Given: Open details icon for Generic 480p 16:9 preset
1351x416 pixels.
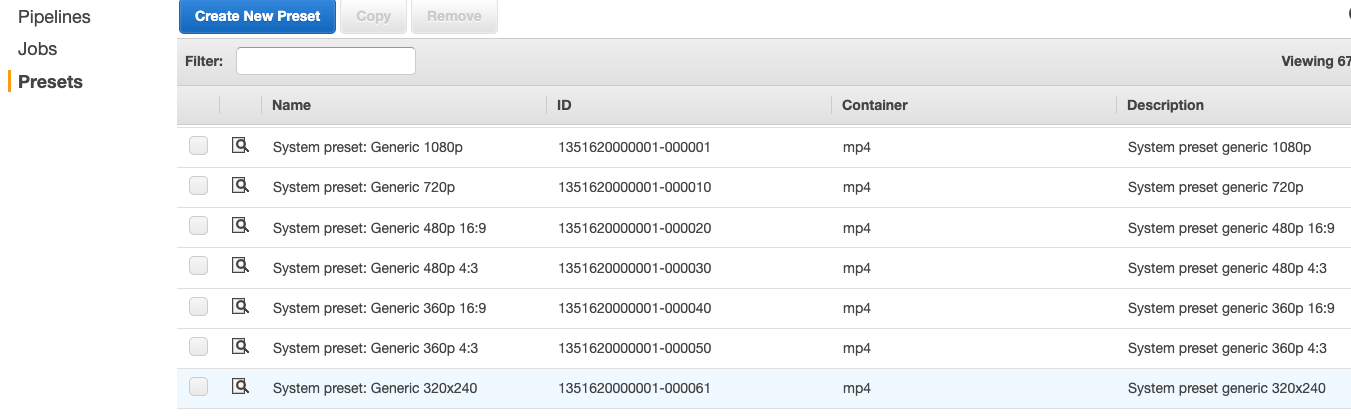Looking at the screenshot, I should coord(240,226).
